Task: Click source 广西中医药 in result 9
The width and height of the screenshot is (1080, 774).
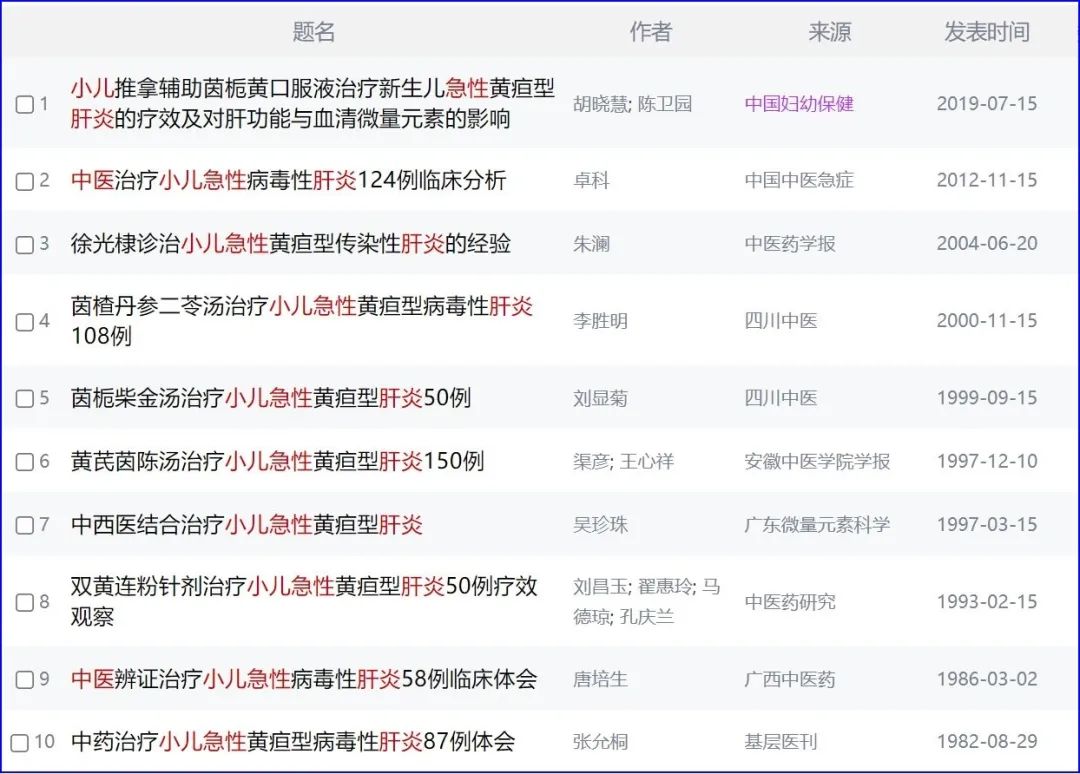Action: (793, 679)
